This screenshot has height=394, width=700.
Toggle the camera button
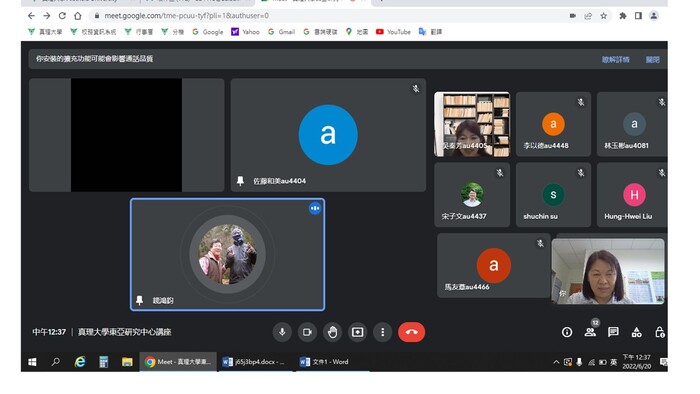point(307,332)
